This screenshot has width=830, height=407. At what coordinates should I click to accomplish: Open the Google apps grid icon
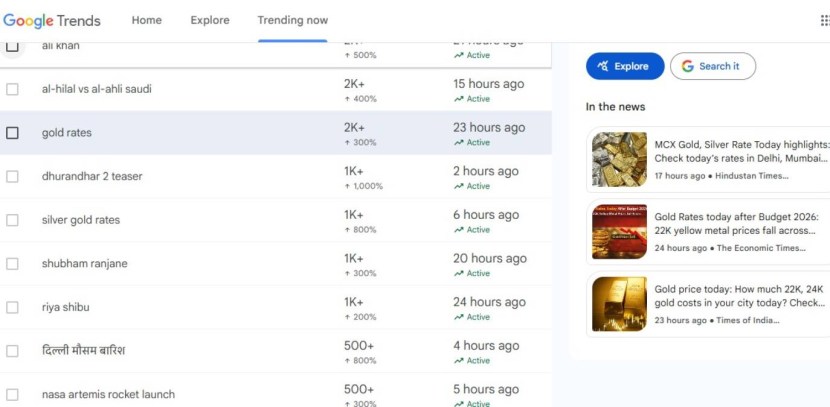[824, 21]
